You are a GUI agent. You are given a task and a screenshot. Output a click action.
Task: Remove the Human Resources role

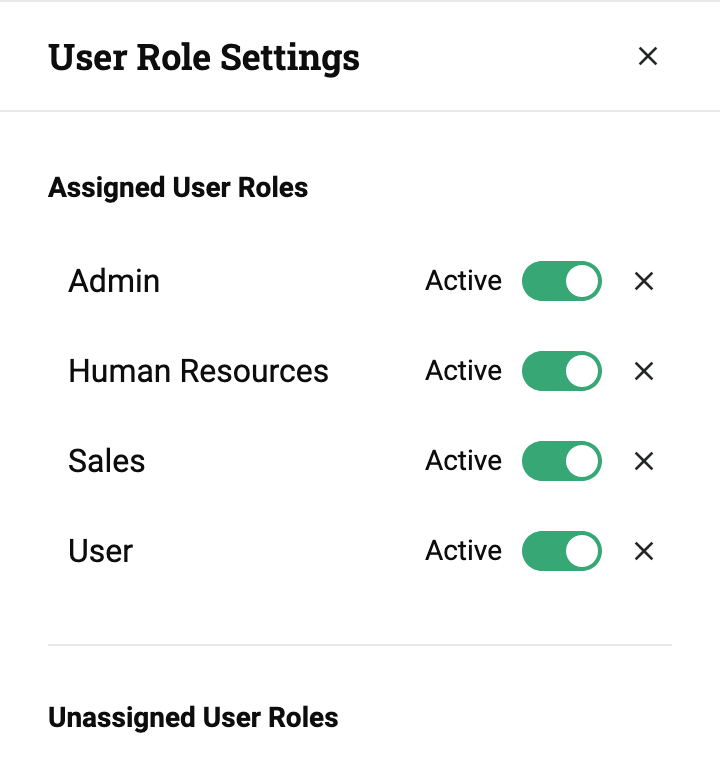(x=644, y=371)
